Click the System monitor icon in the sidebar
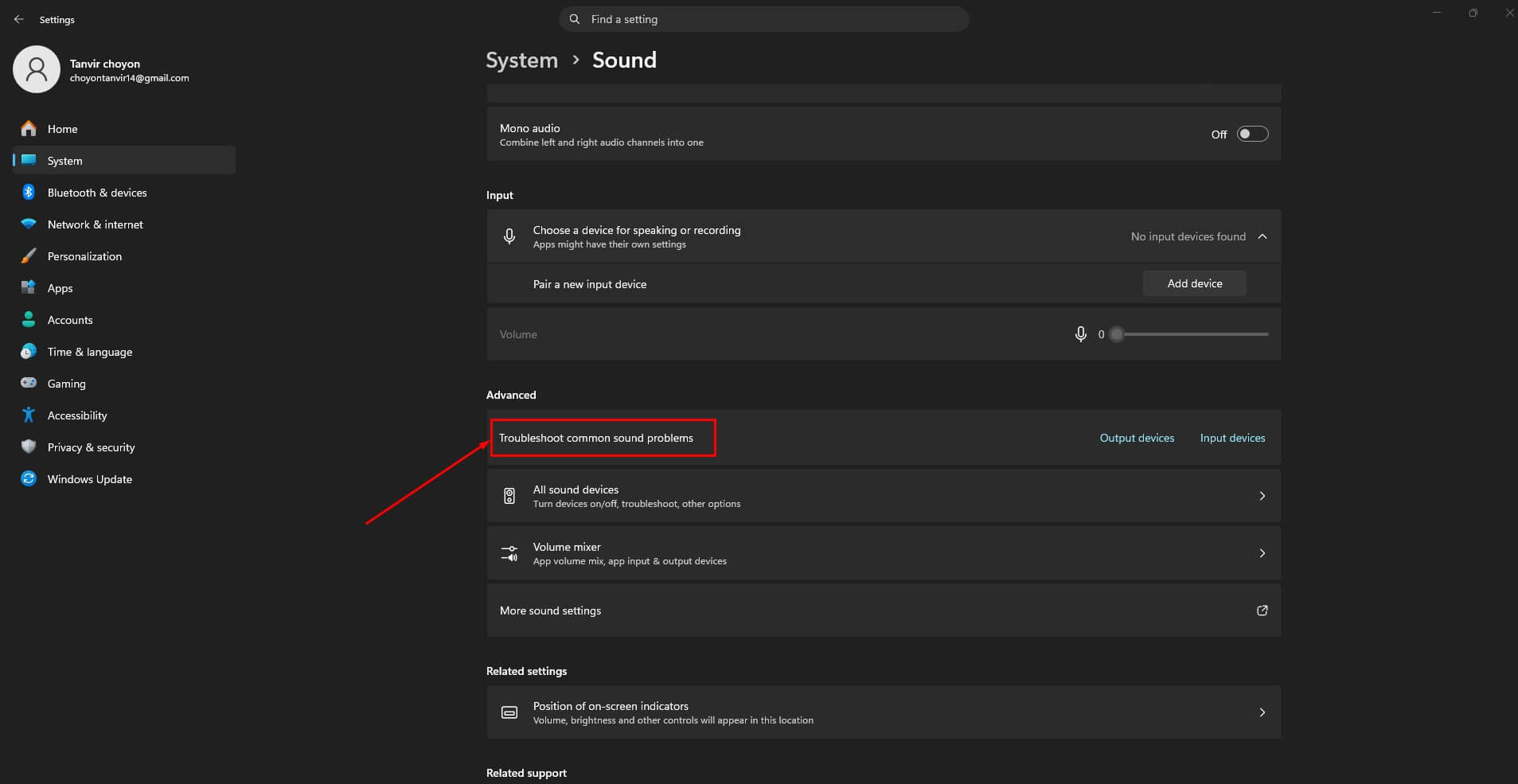The width and height of the screenshot is (1518, 784). (29, 160)
